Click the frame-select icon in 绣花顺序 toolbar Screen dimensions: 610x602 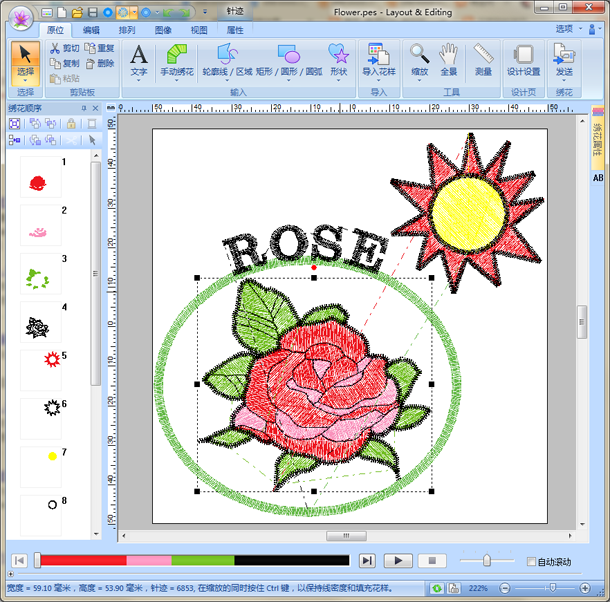[x=14, y=124]
